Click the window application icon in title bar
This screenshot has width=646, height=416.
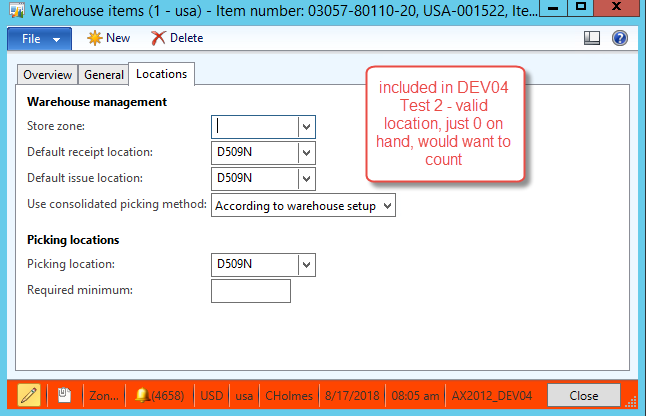pos(17,9)
